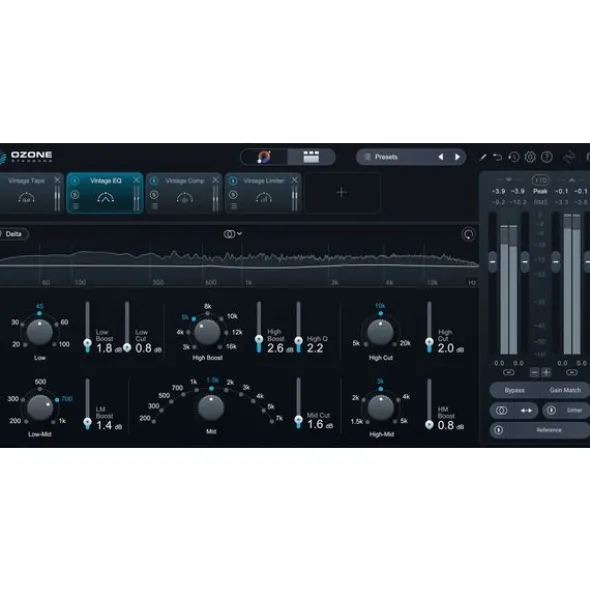This screenshot has width=590, height=591.
Task: Open the Reference panel button
Action: tap(540, 430)
